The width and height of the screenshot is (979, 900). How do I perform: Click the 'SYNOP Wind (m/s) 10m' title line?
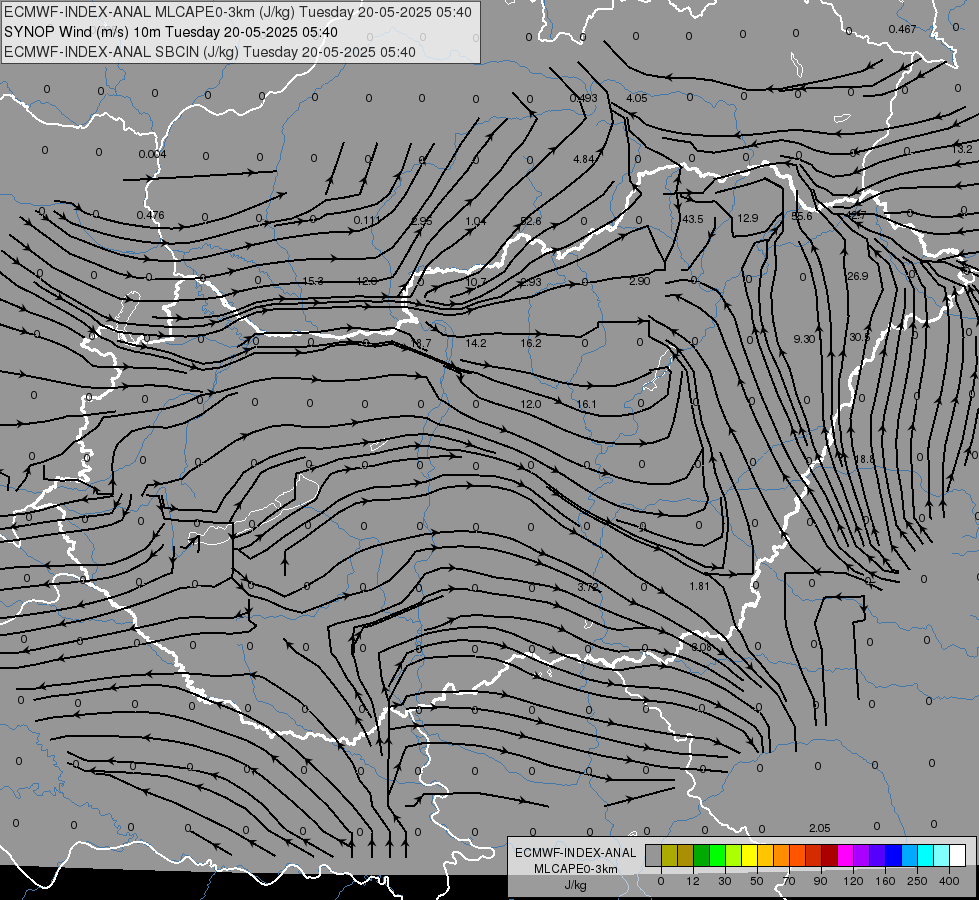click(170, 32)
